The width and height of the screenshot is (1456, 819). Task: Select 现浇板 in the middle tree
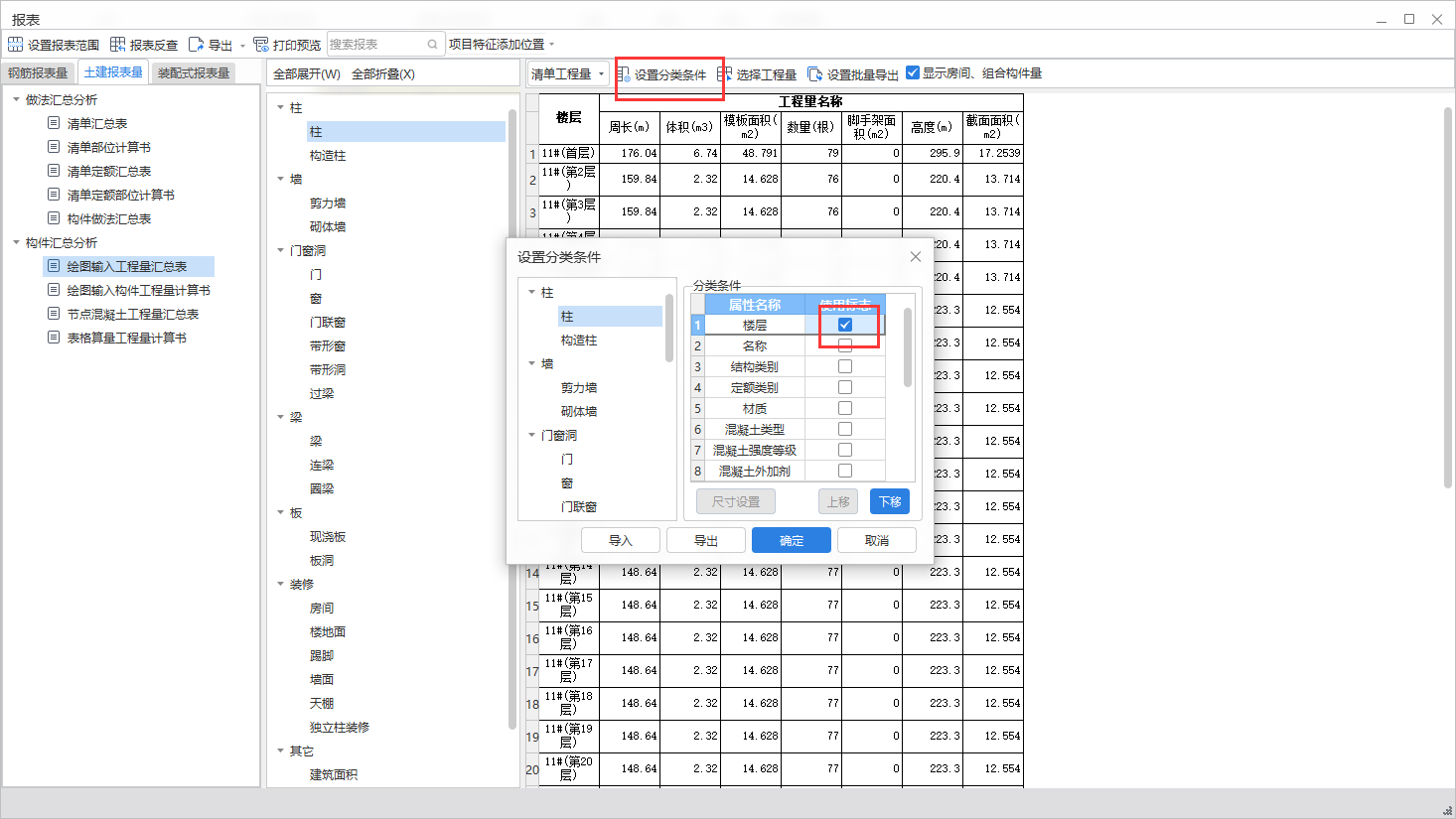[x=328, y=537]
